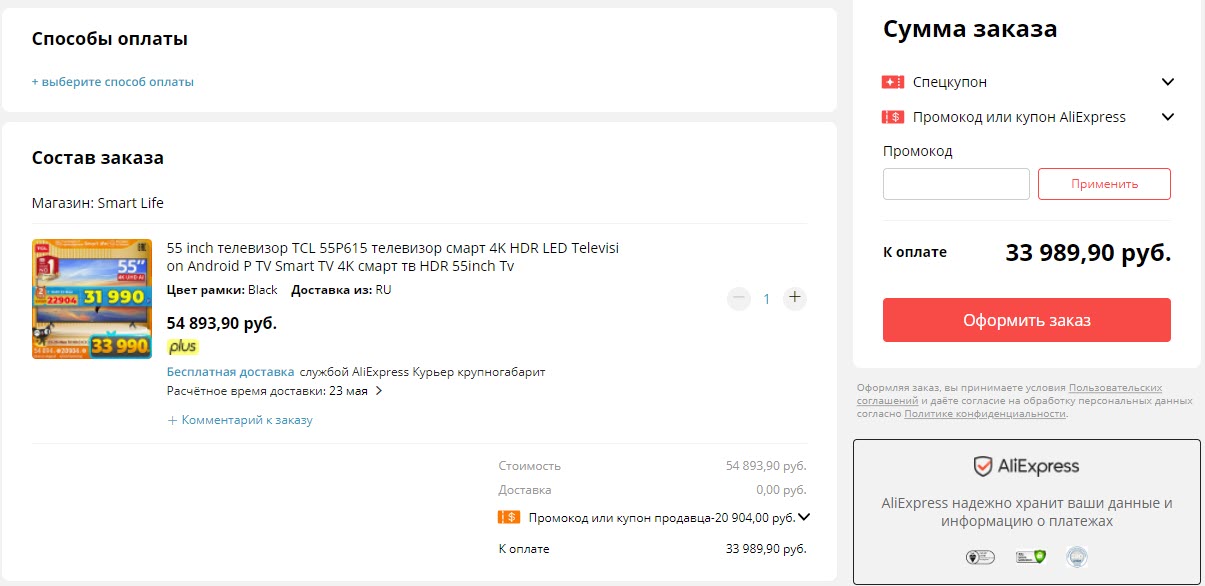Click the leftmost payment security badge
This screenshot has width=1205, height=586.
980,557
